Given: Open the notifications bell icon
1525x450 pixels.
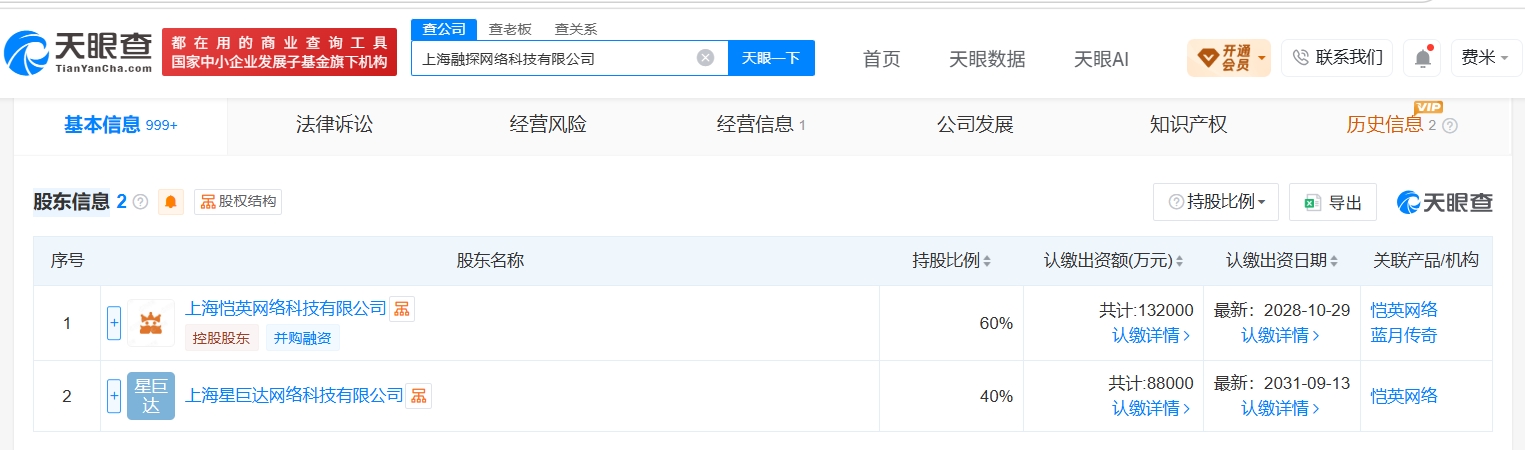Looking at the screenshot, I should (1422, 58).
